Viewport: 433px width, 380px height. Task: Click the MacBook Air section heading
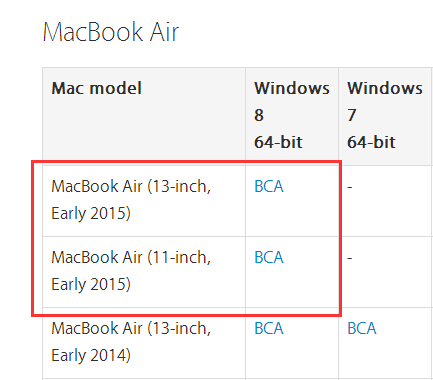111,32
